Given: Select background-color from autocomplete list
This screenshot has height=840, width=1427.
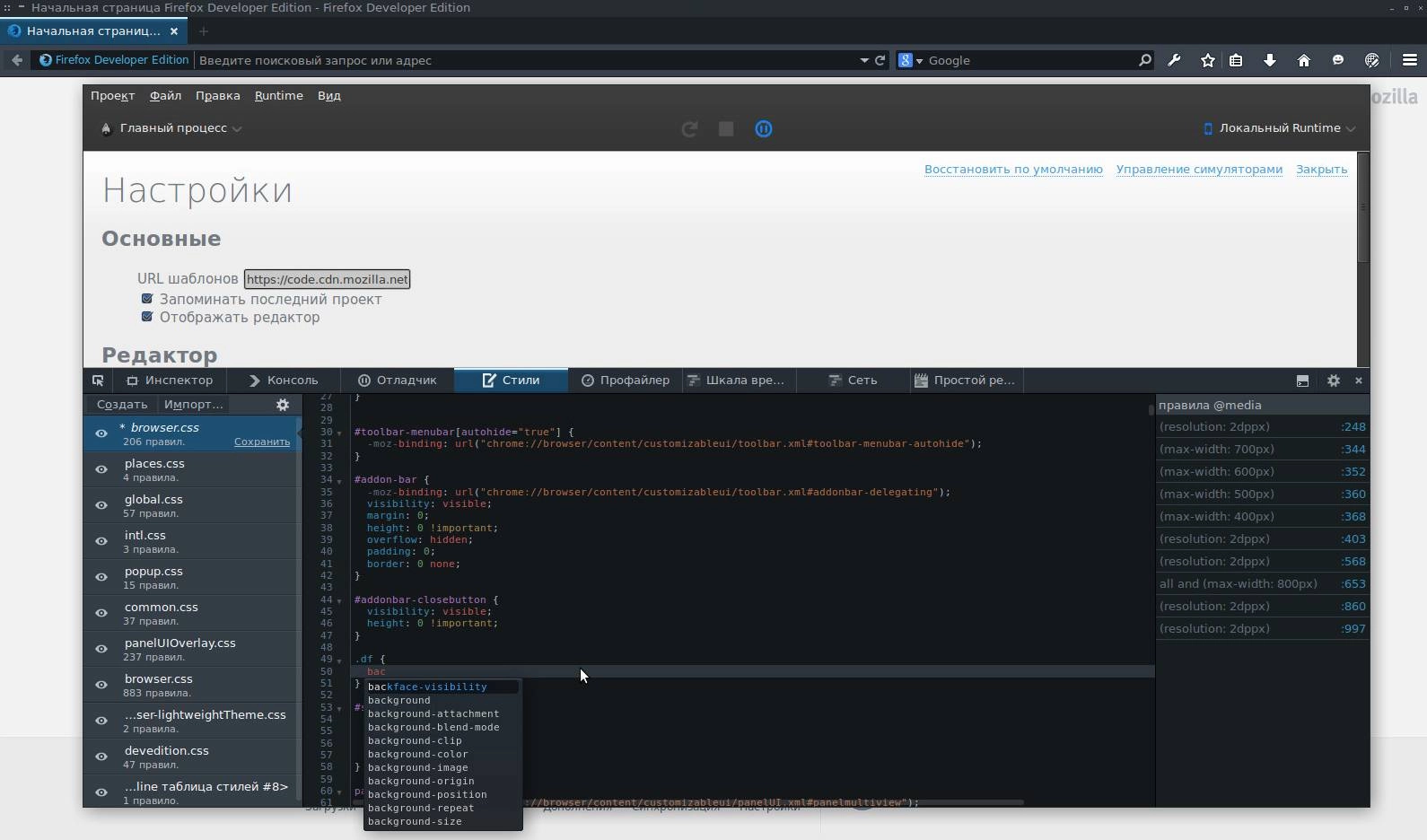Looking at the screenshot, I should tap(442, 754).
